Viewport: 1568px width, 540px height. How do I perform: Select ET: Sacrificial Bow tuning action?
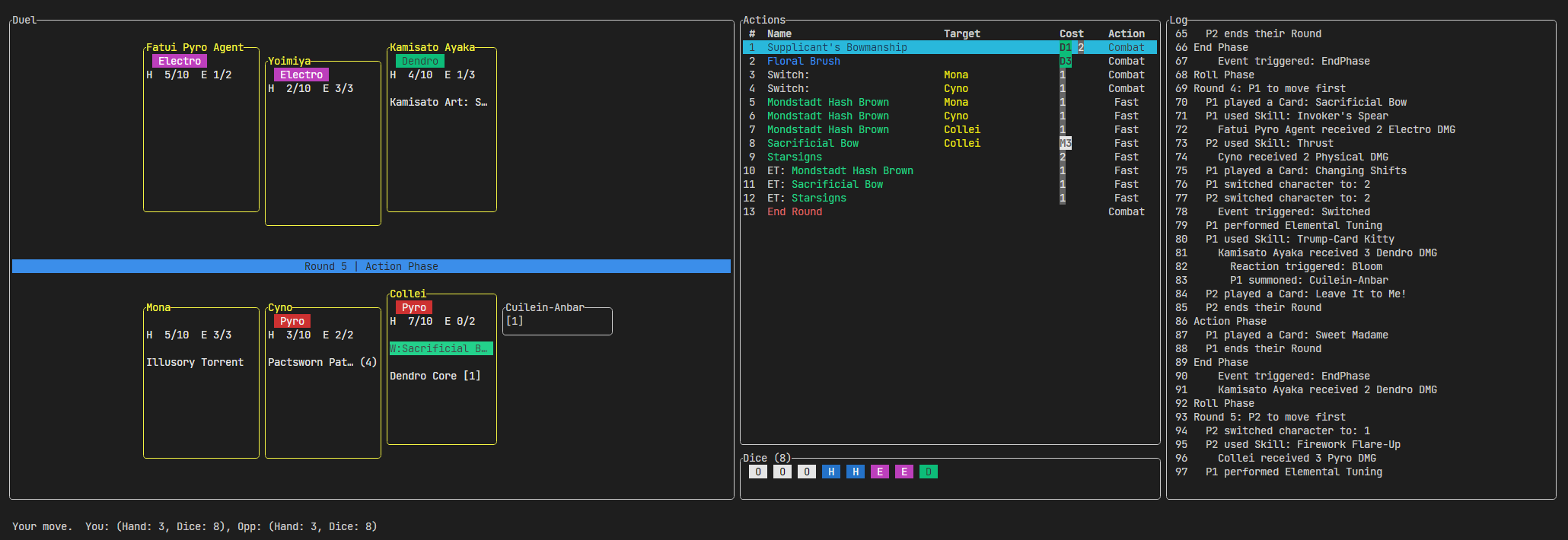tap(950, 184)
